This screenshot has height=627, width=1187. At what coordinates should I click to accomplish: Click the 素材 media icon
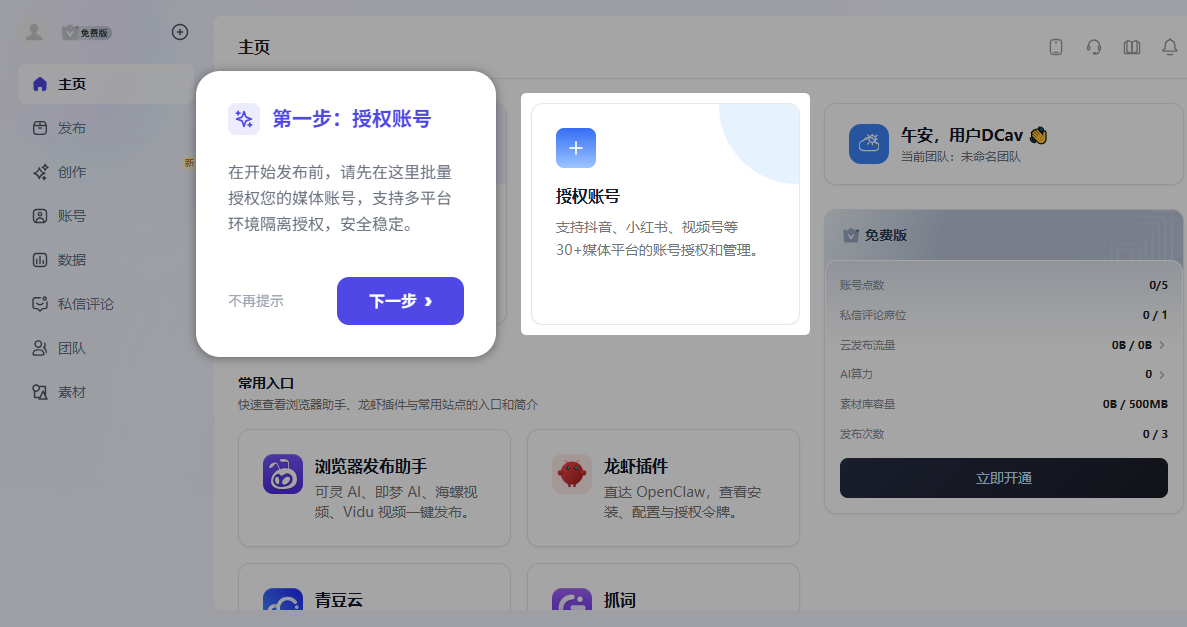tap(40, 392)
